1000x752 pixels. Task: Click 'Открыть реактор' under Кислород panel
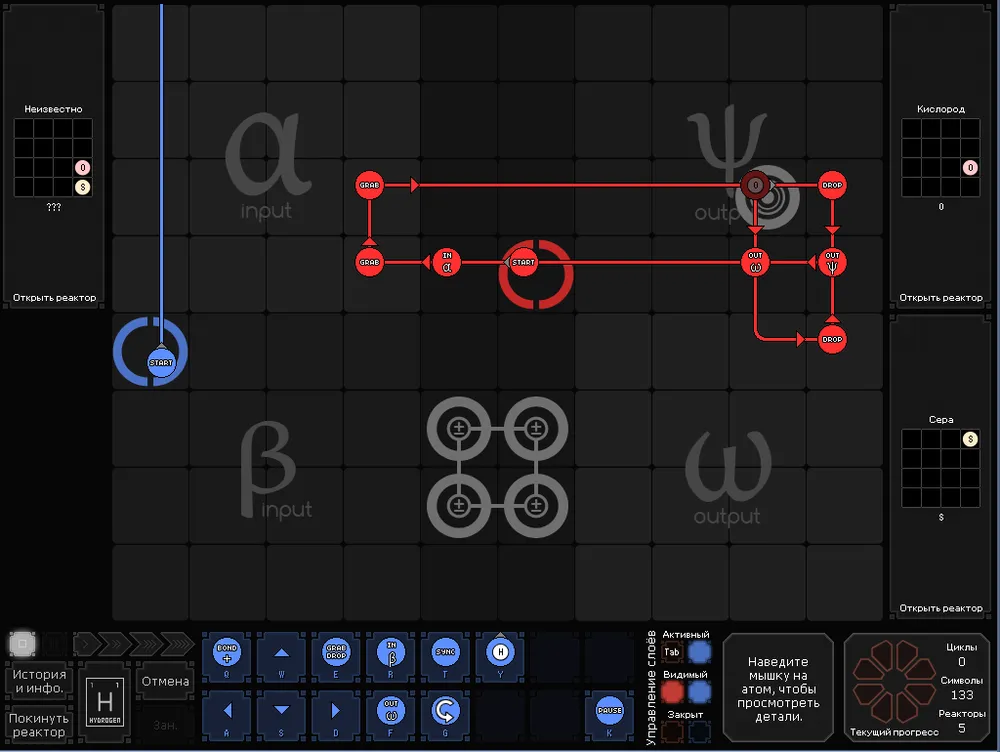pyautogui.click(x=941, y=298)
